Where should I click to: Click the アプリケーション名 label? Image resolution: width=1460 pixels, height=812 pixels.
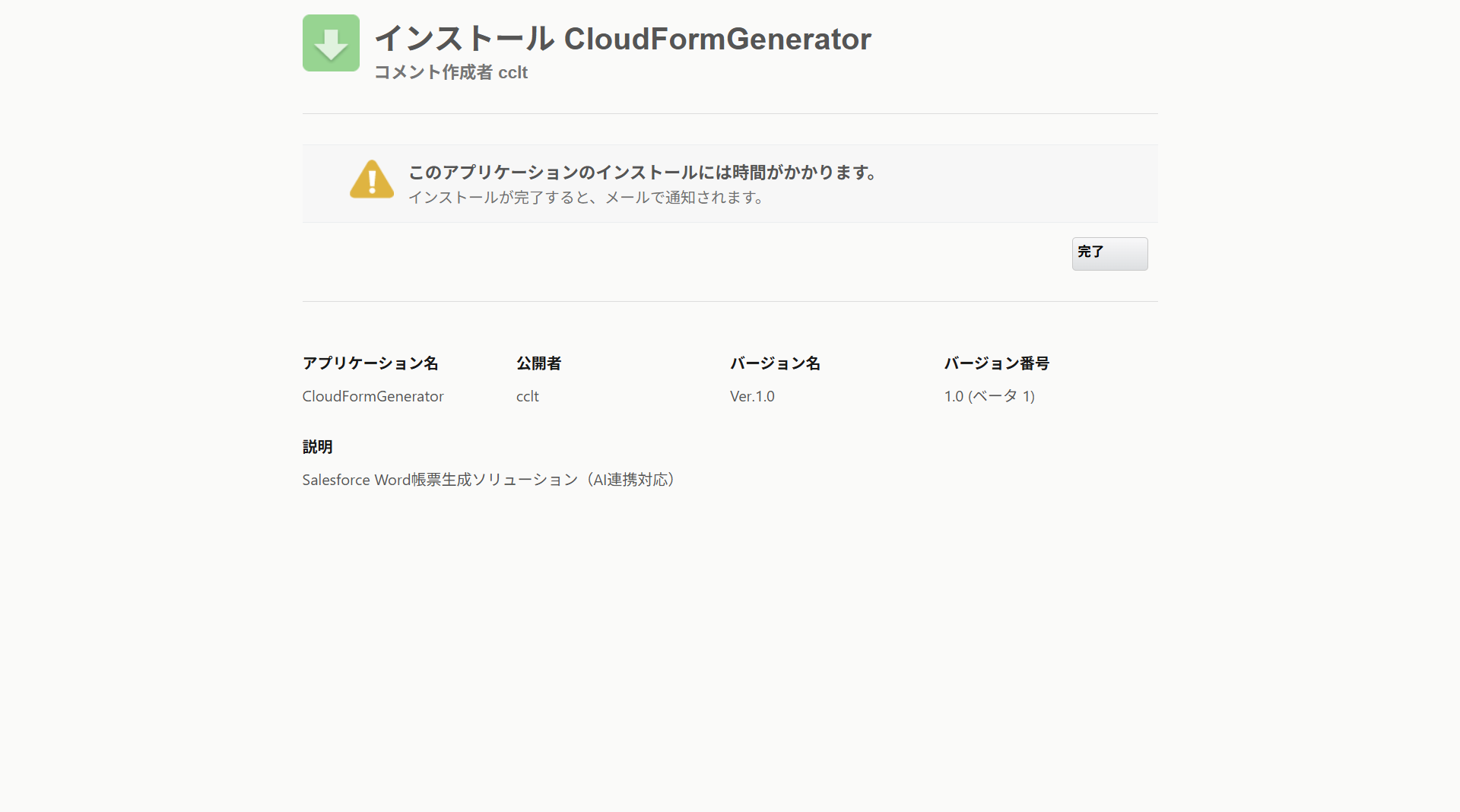coord(370,363)
